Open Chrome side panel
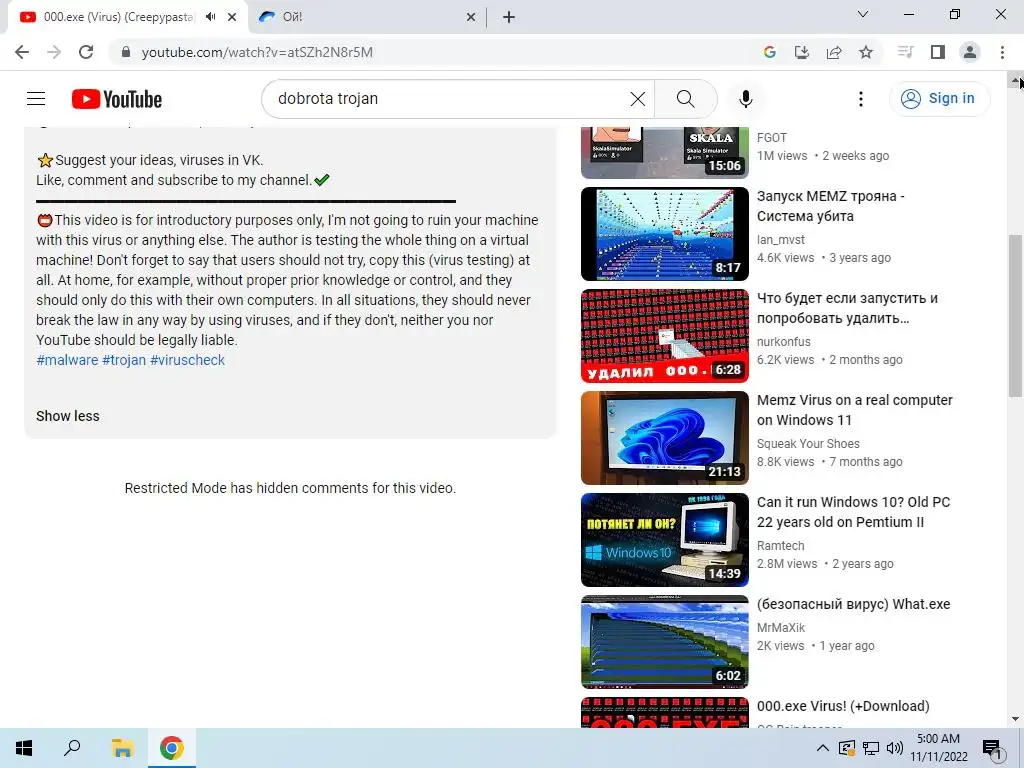Image resolution: width=1024 pixels, height=768 pixels. tap(938, 52)
